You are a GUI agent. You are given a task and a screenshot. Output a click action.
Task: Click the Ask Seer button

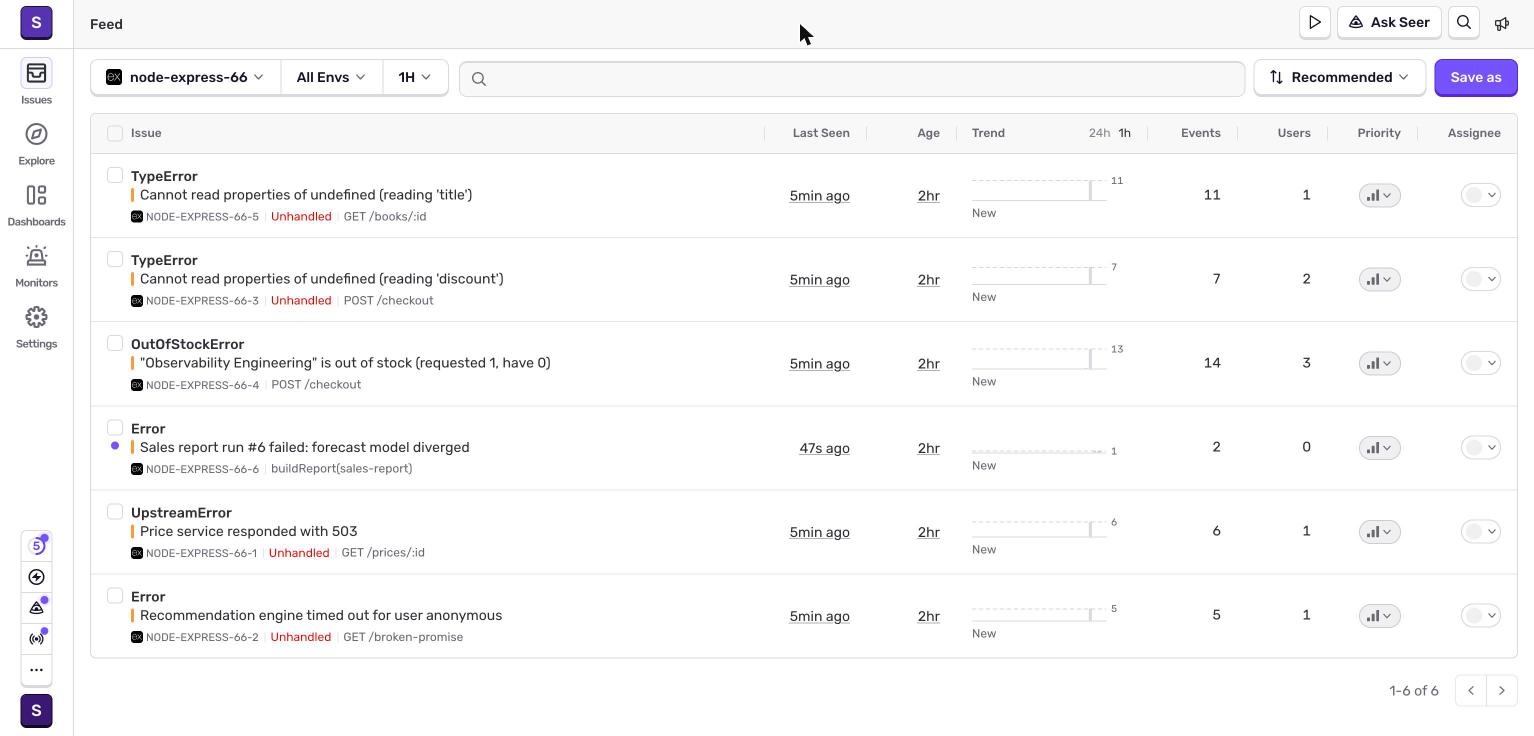pyautogui.click(x=1389, y=22)
